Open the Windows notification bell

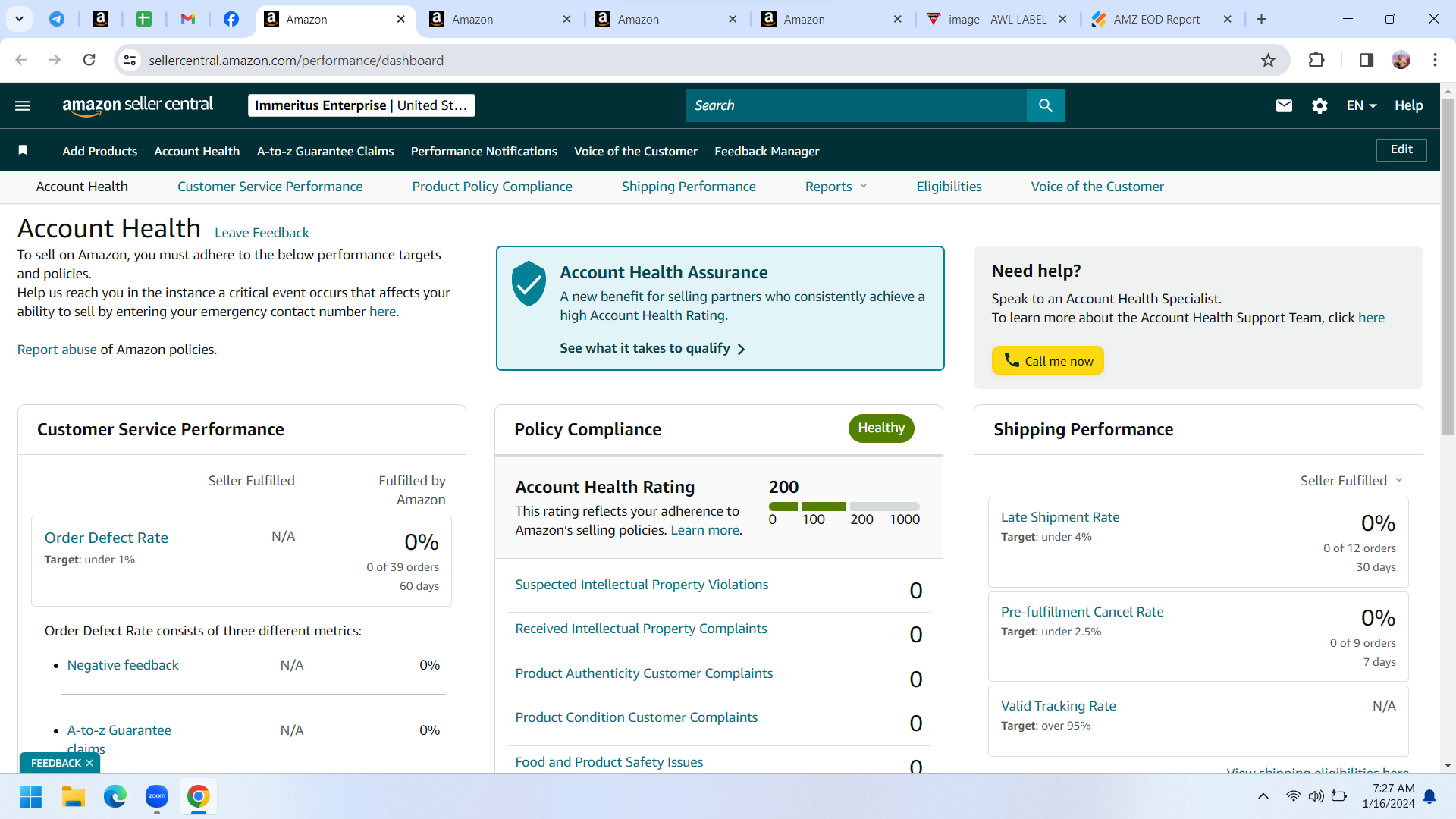click(x=1429, y=796)
